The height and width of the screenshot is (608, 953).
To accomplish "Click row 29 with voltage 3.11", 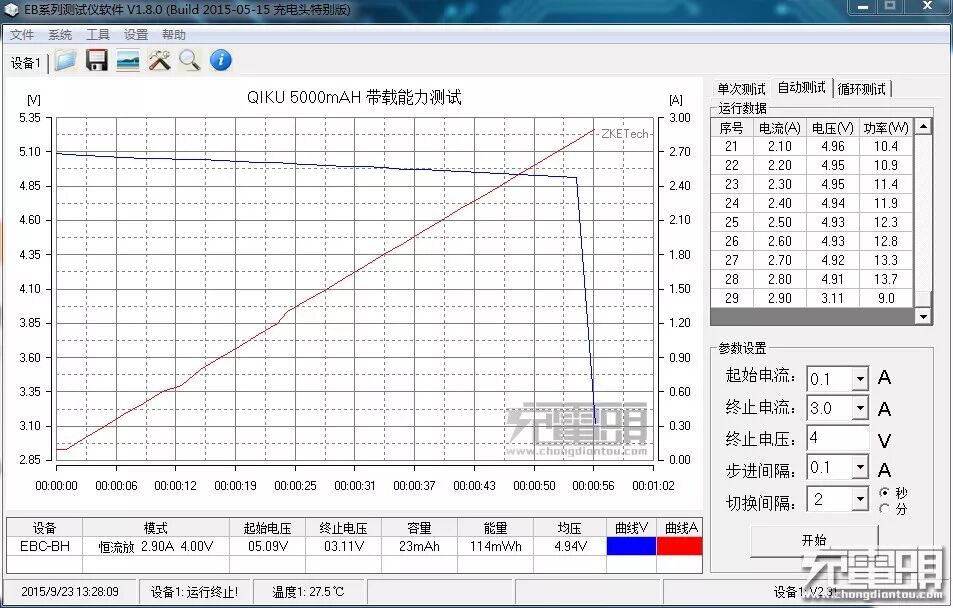I will point(813,298).
